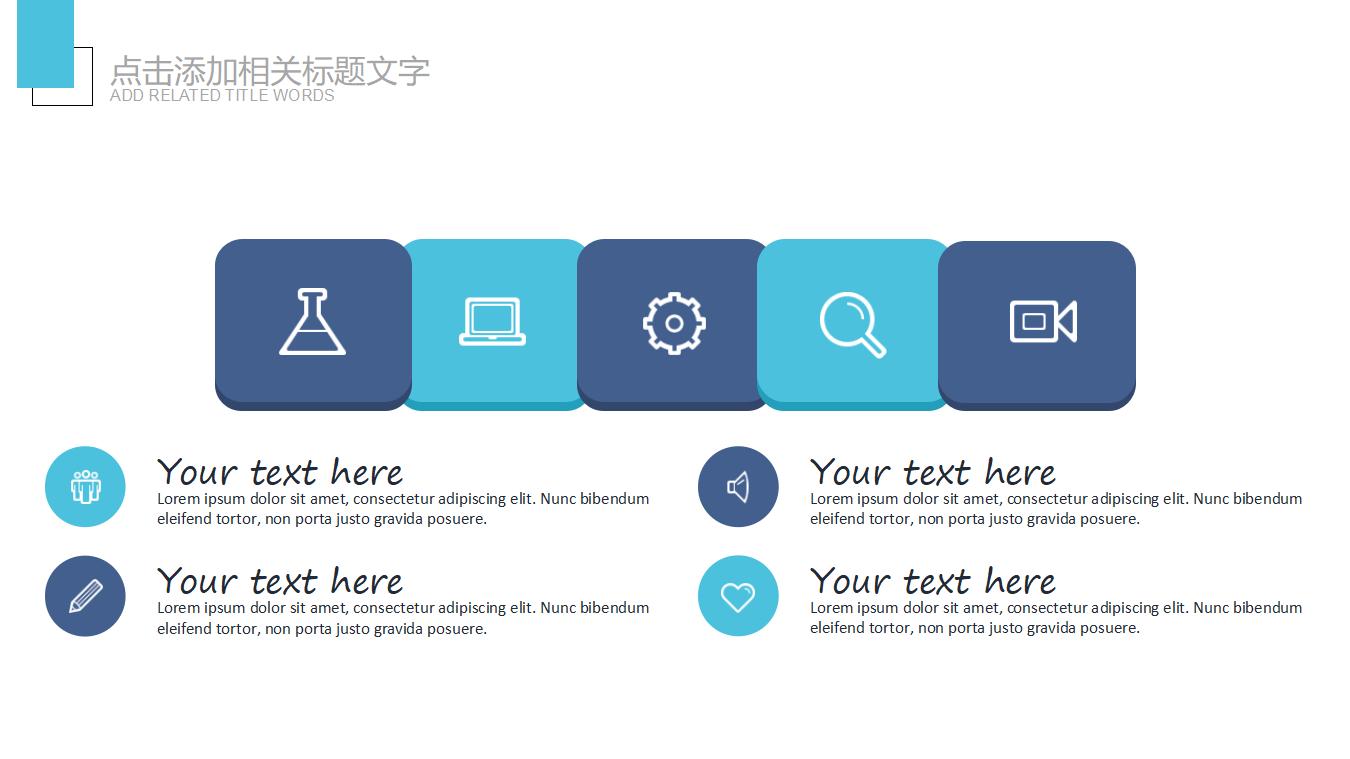The height and width of the screenshot is (759, 1350).
Task: Click the subtitle ADD RELATED TITLE WORDS
Action: coord(222,96)
